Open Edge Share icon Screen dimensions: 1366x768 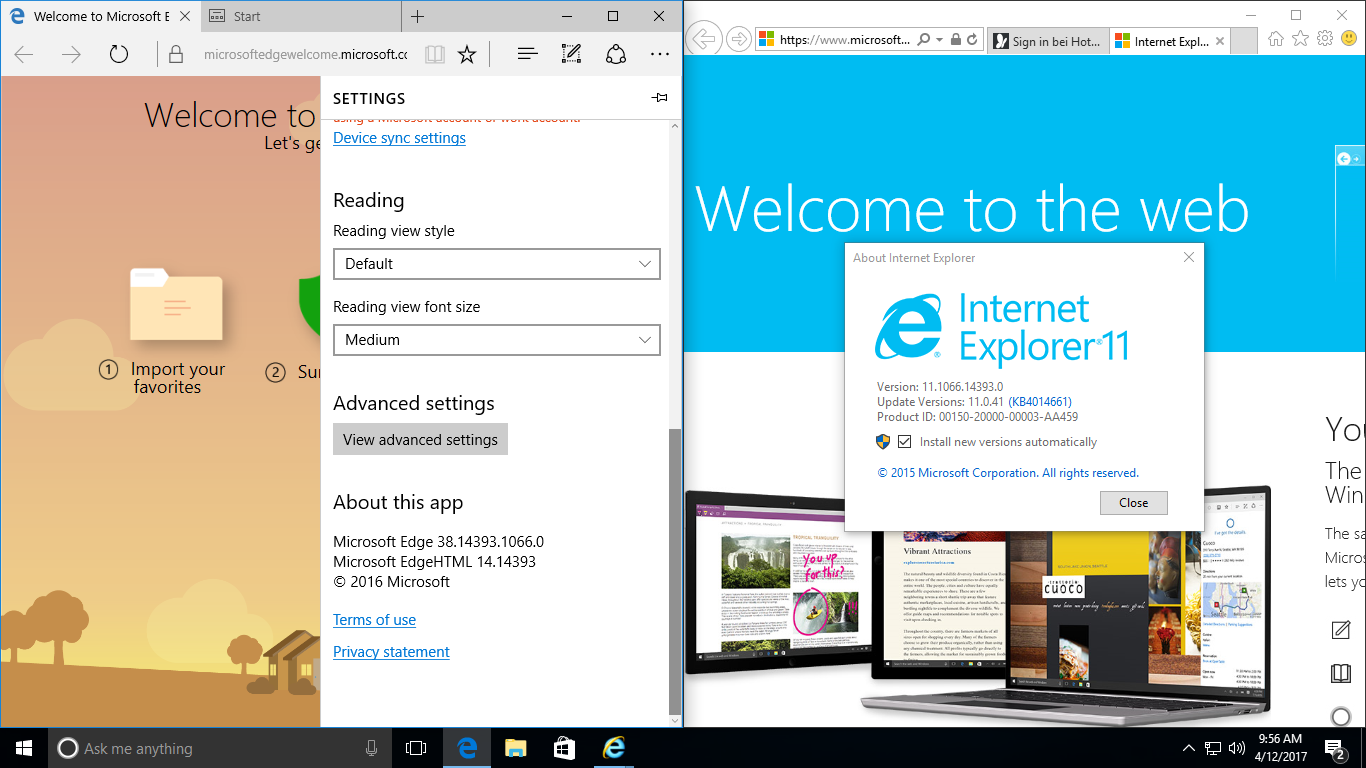point(616,55)
